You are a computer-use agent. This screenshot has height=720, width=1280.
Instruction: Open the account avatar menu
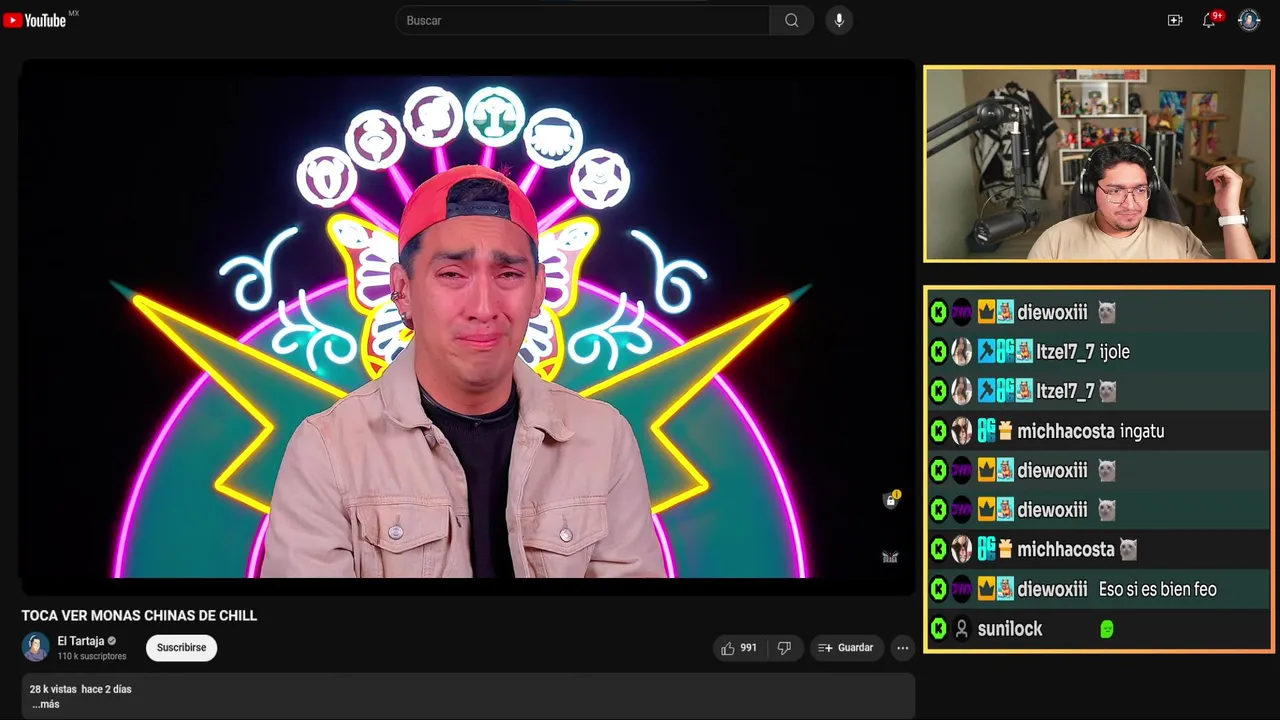(x=1249, y=20)
